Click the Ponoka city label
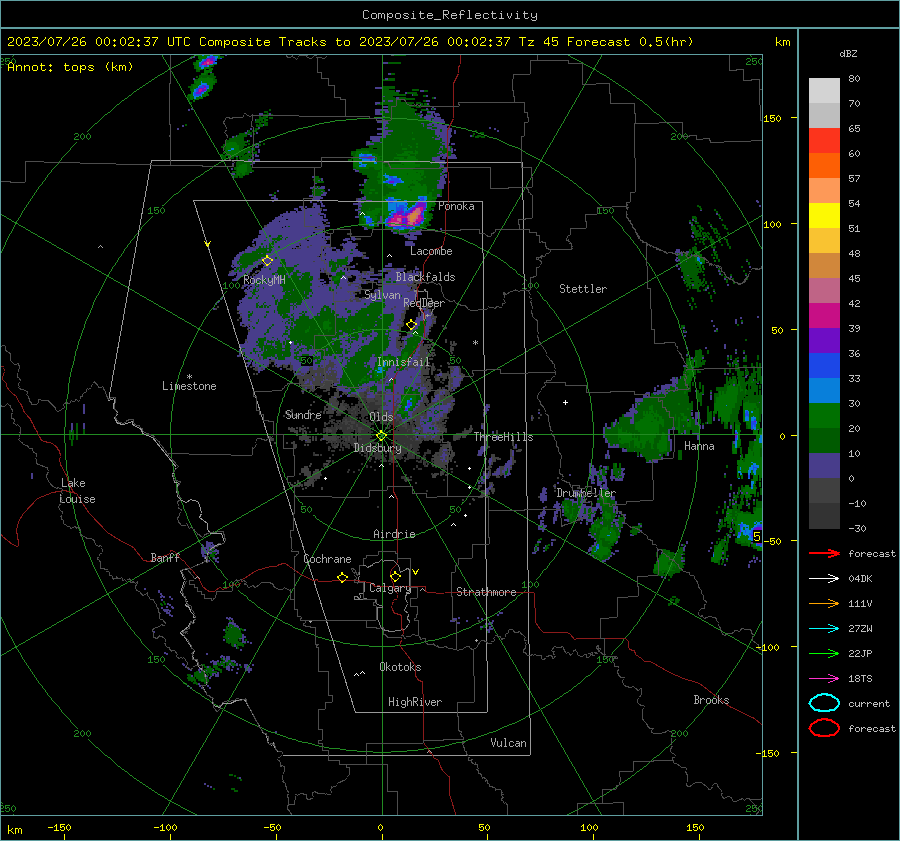The image size is (900, 841). pyautogui.click(x=456, y=206)
